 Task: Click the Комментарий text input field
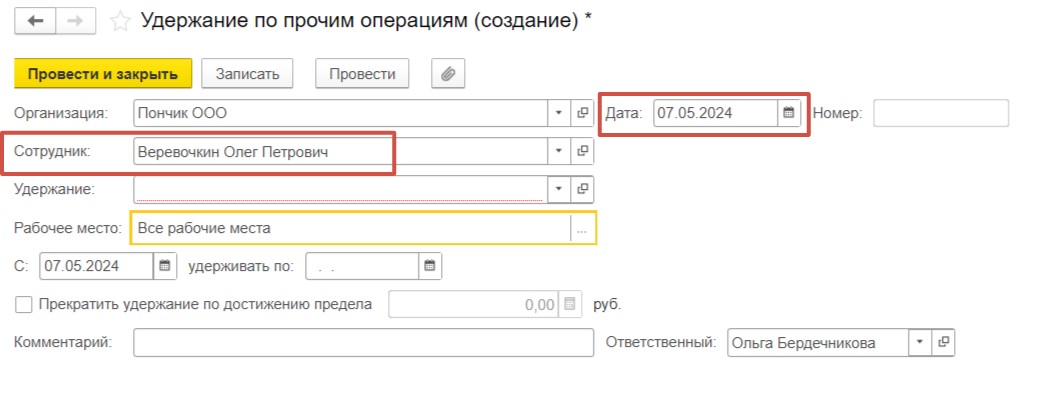tap(363, 343)
